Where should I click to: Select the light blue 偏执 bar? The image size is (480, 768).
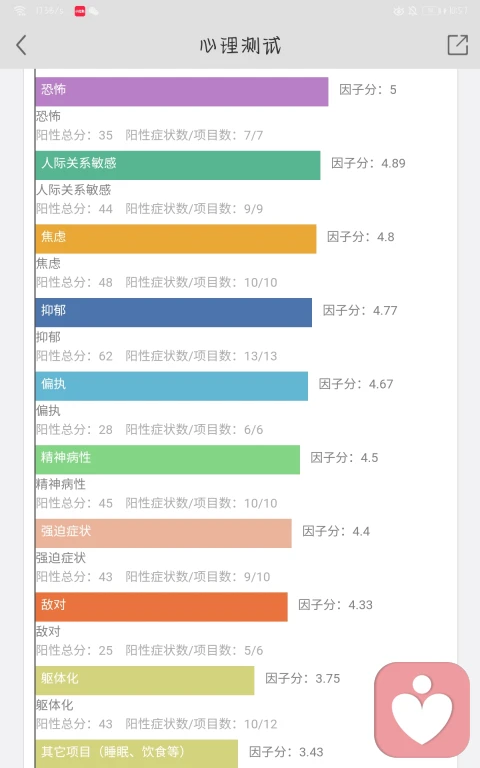click(x=171, y=386)
